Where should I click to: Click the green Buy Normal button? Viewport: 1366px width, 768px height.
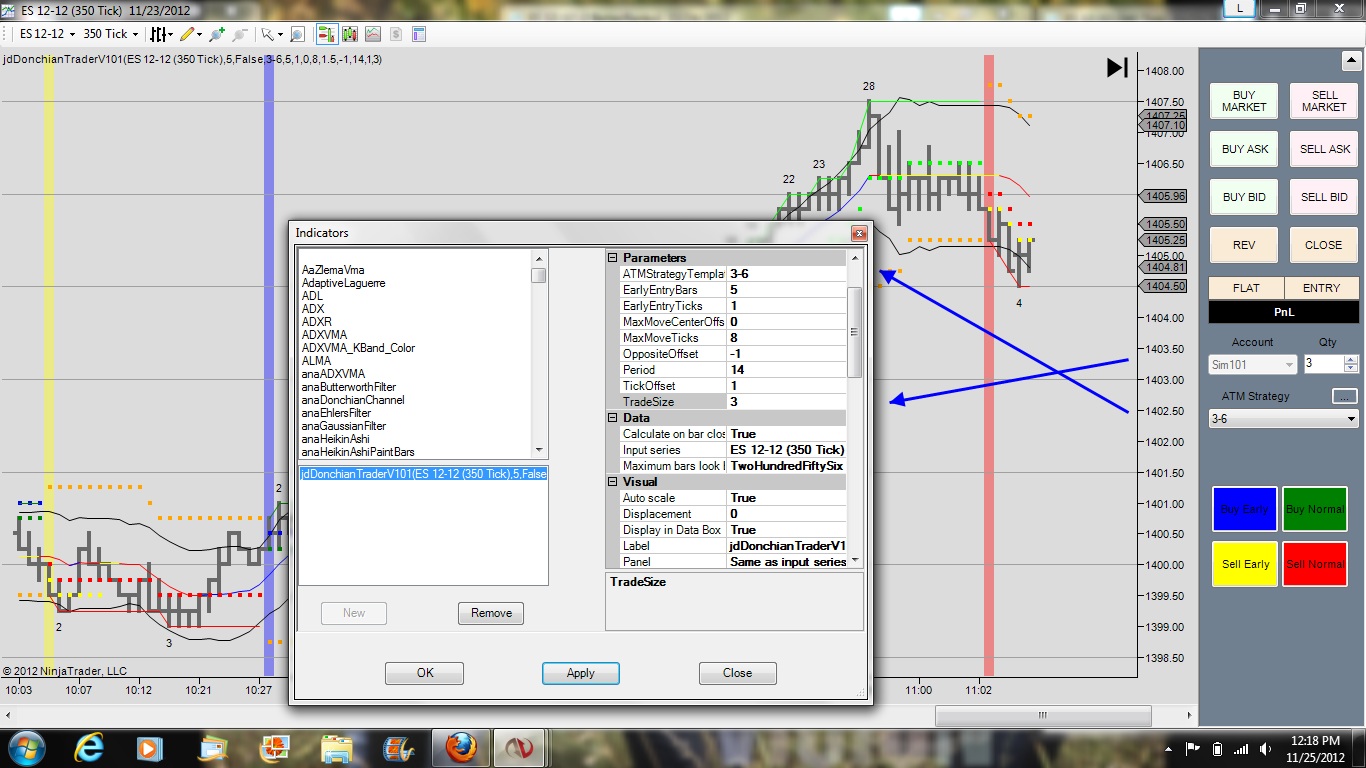click(x=1315, y=510)
